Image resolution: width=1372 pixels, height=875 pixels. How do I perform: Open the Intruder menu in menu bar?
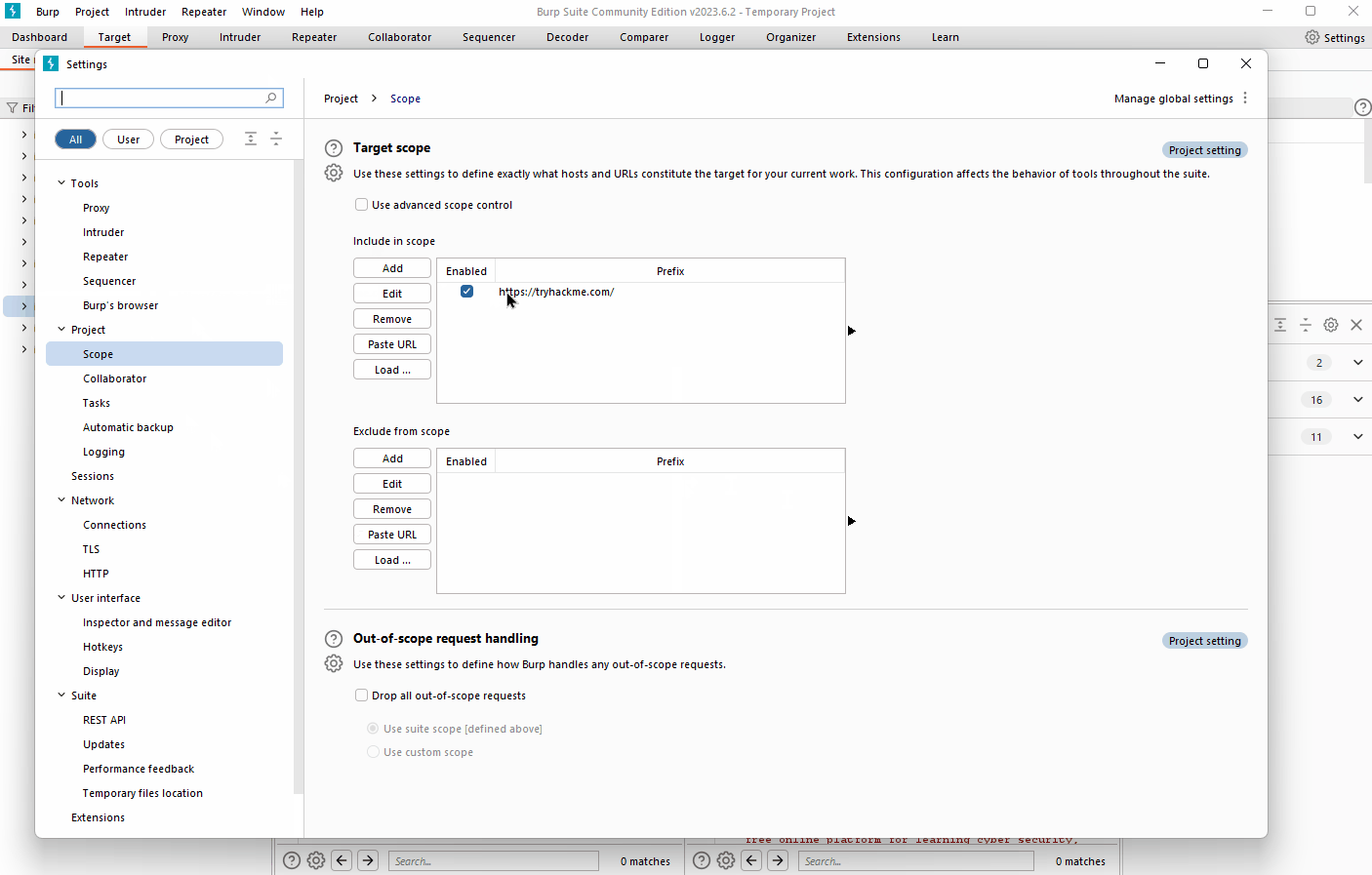click(x=145, y=12)
